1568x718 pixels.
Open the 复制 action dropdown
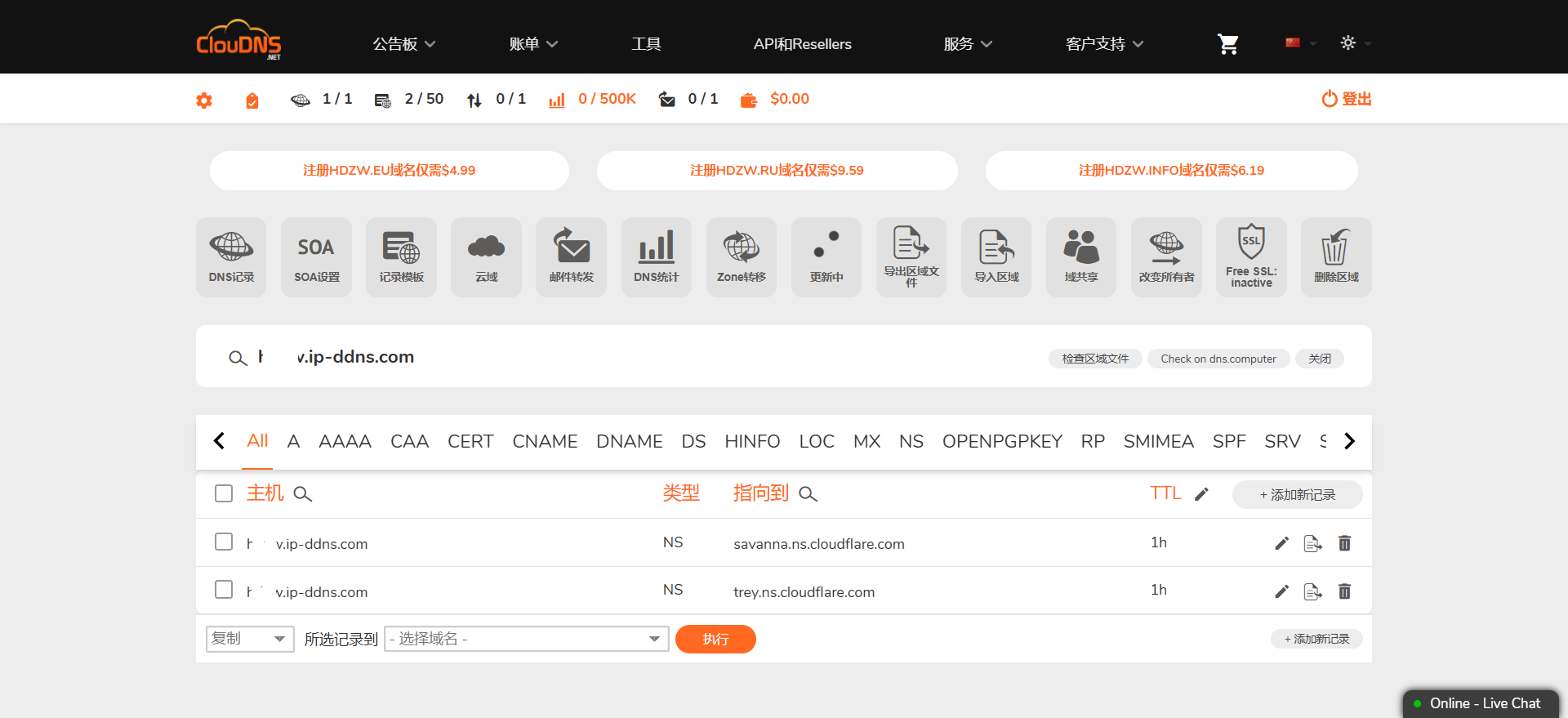(249, 639)
